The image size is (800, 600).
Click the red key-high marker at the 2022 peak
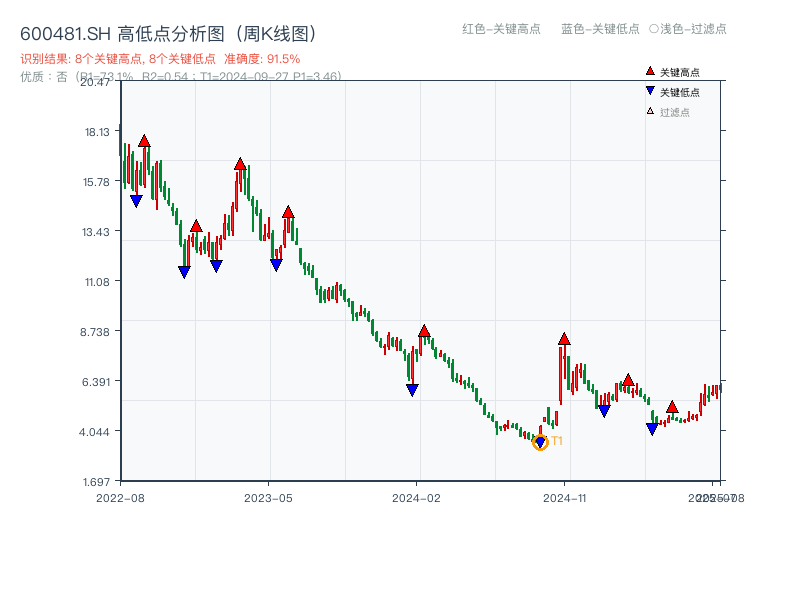coord(146,142)
